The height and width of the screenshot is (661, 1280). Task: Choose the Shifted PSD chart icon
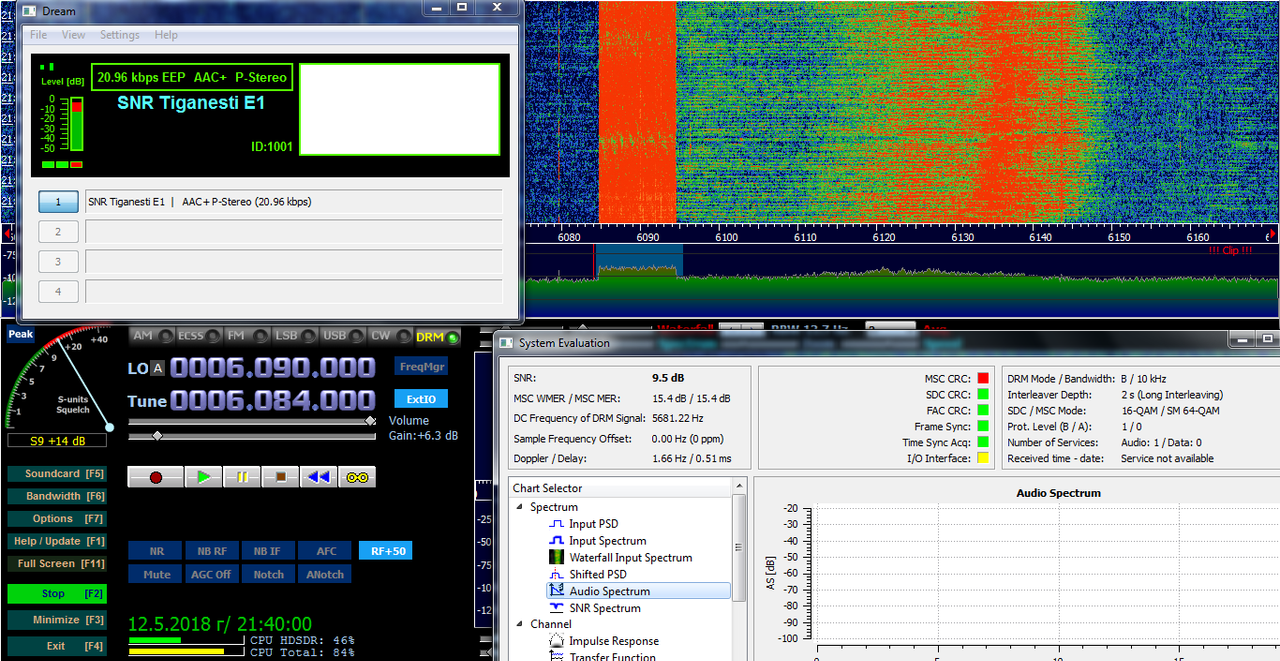pos(557,575)
